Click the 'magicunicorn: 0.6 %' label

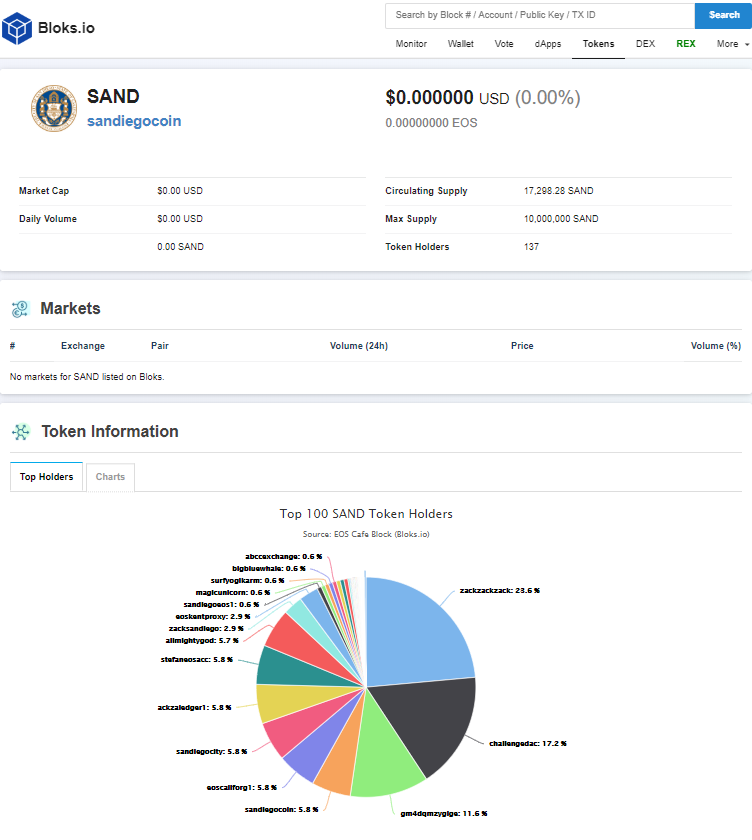[x=233, y=592]
